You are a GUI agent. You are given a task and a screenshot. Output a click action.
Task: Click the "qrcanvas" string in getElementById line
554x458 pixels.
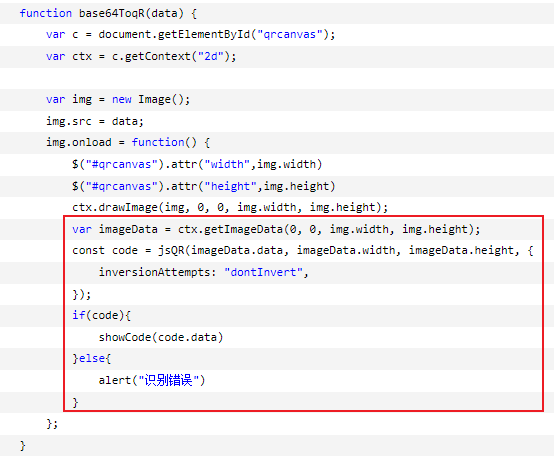(x=290, y=35)
